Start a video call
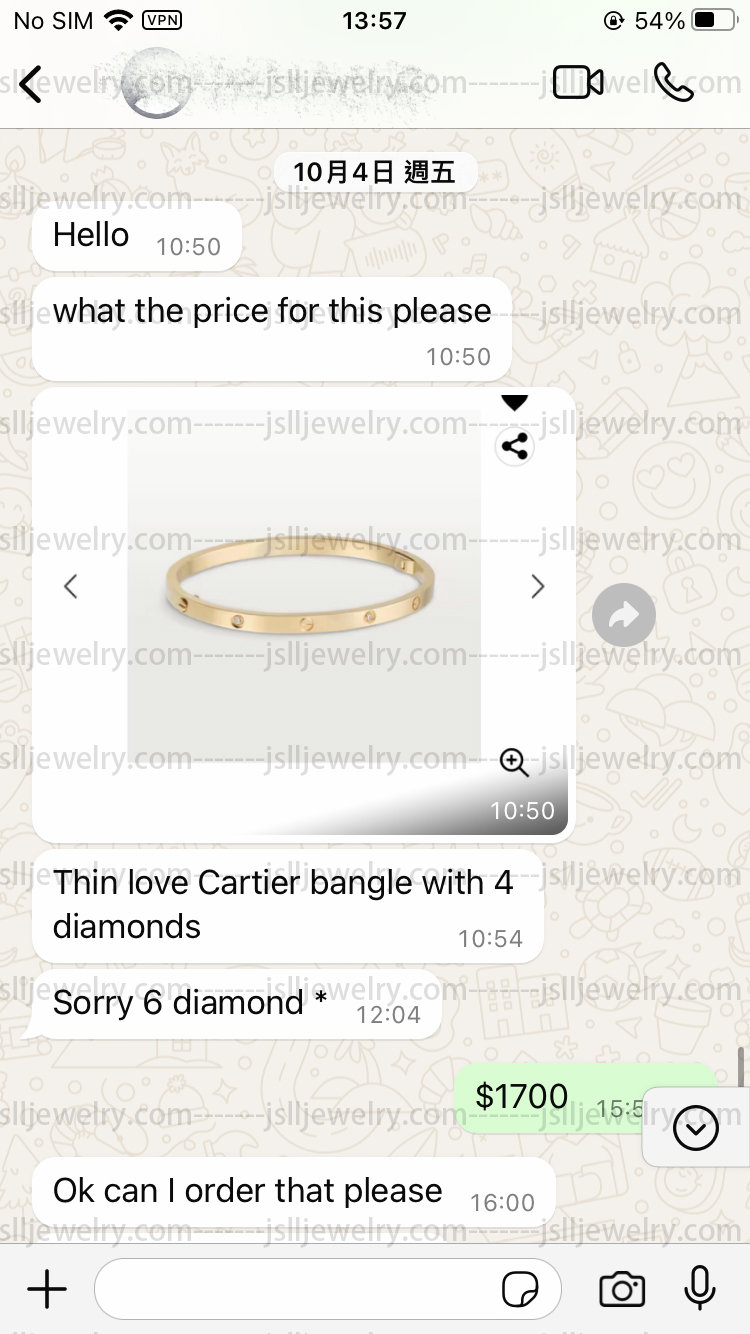 tap(578, 83)
